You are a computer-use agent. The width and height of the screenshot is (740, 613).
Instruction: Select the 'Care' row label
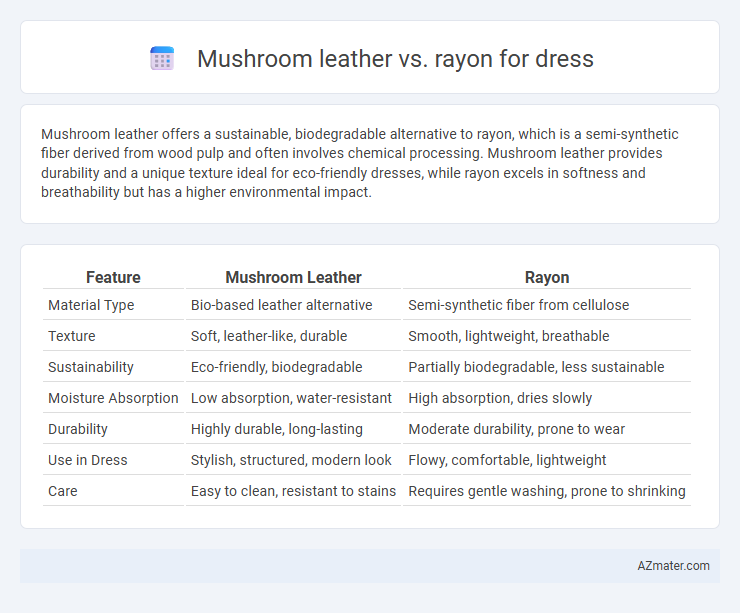(63, 491)
